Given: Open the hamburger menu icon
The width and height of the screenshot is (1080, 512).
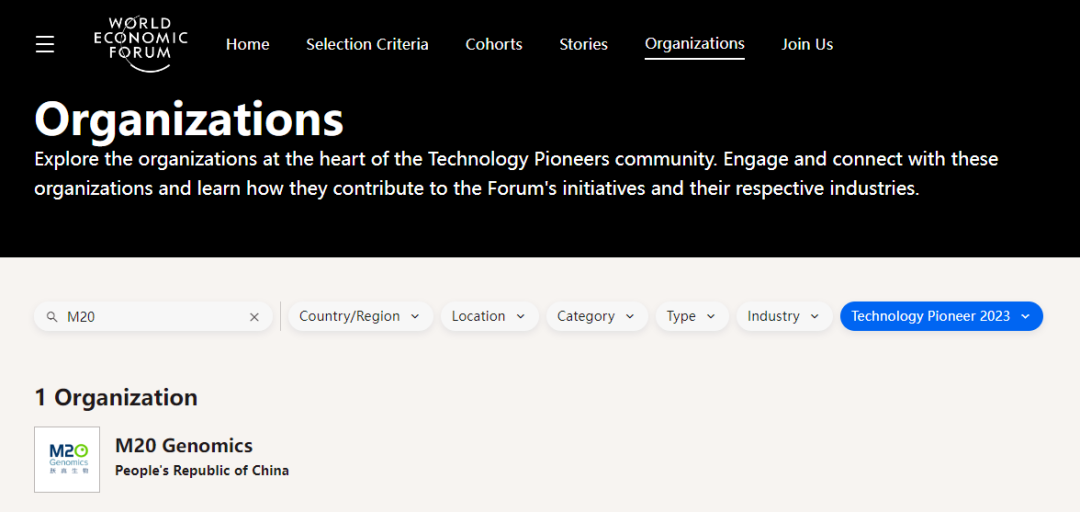Looking at the screenshot, I should pos(45,45).
